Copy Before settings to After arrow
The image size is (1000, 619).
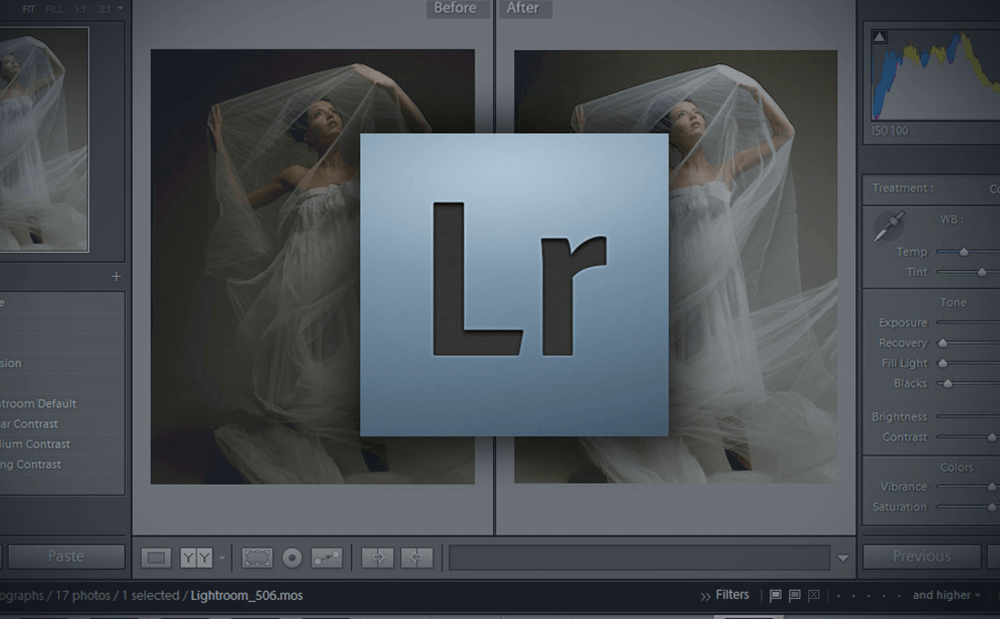click(378, 558)
